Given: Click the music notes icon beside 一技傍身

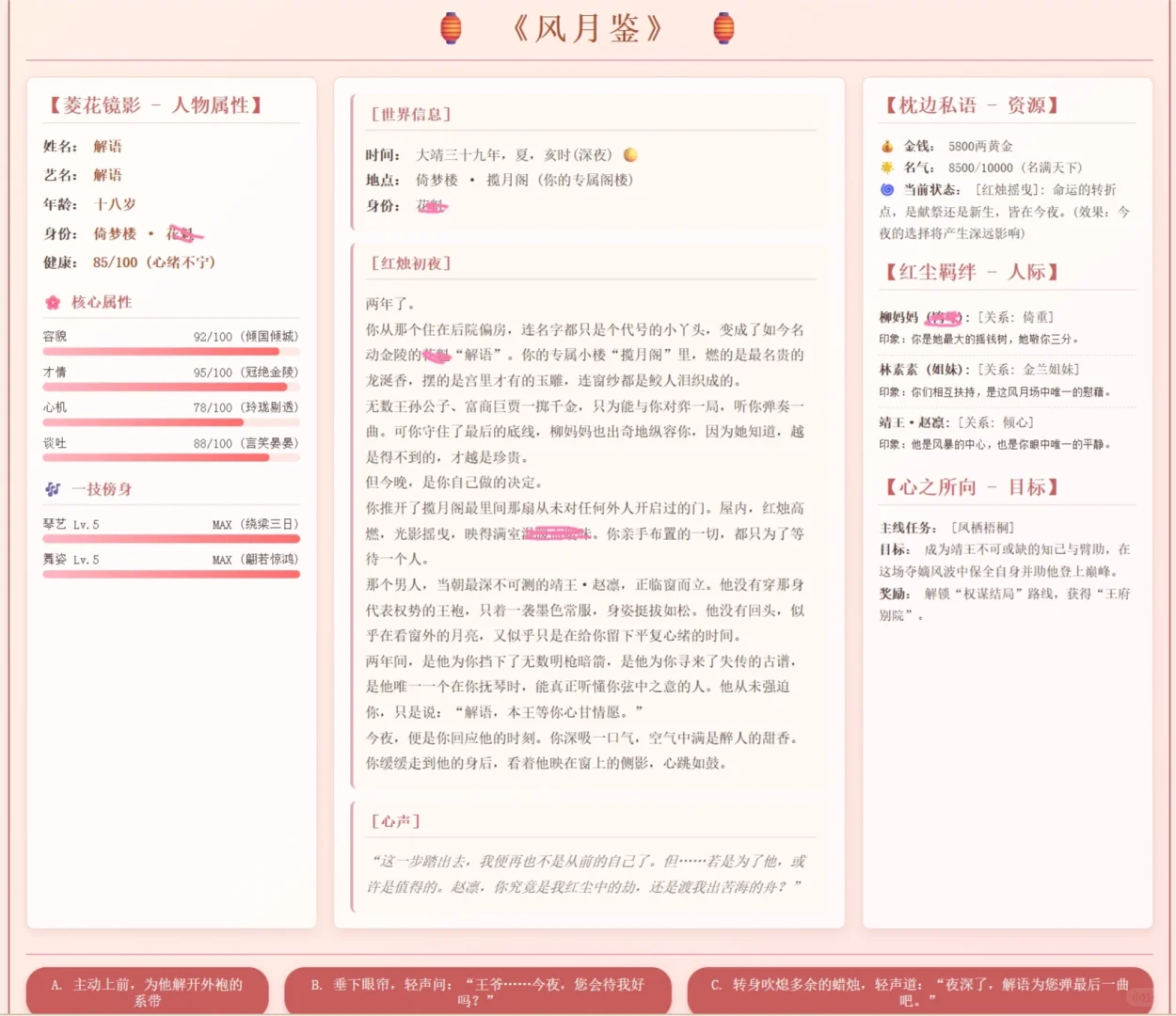Looking at the screenshot, I should pos(53,488).
